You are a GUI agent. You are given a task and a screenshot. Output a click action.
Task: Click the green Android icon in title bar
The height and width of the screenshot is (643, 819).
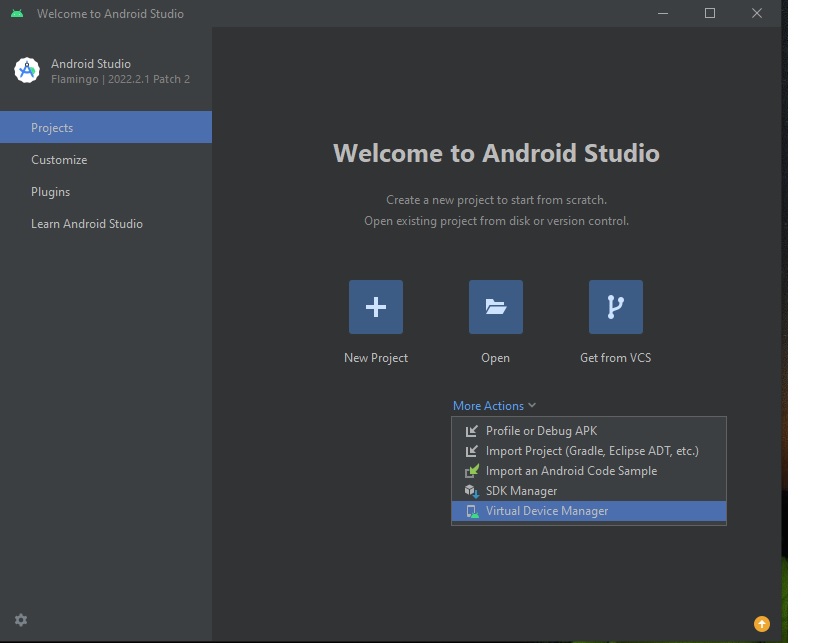17,14
